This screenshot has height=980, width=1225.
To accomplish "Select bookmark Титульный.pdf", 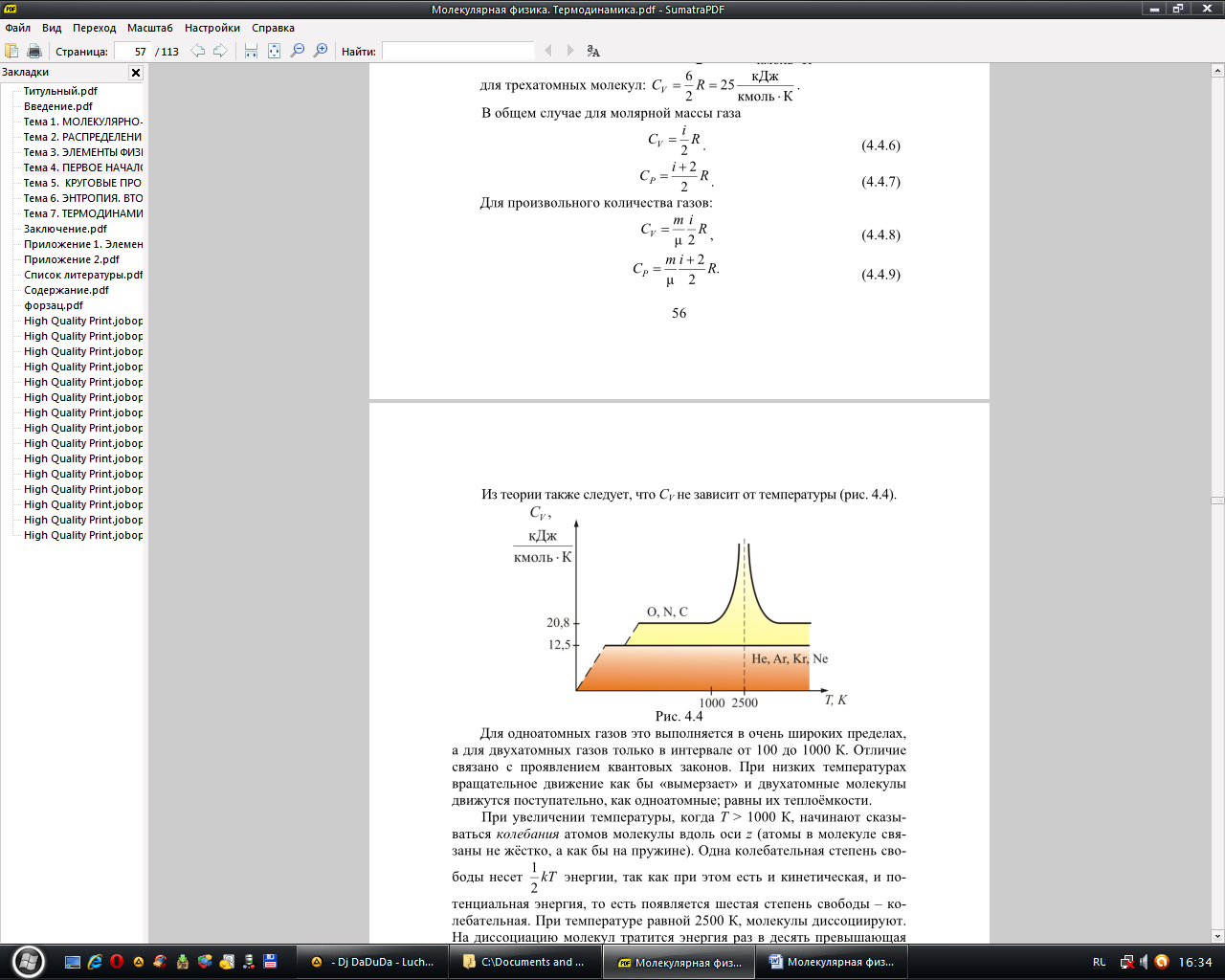I will [x=60, y=91].
